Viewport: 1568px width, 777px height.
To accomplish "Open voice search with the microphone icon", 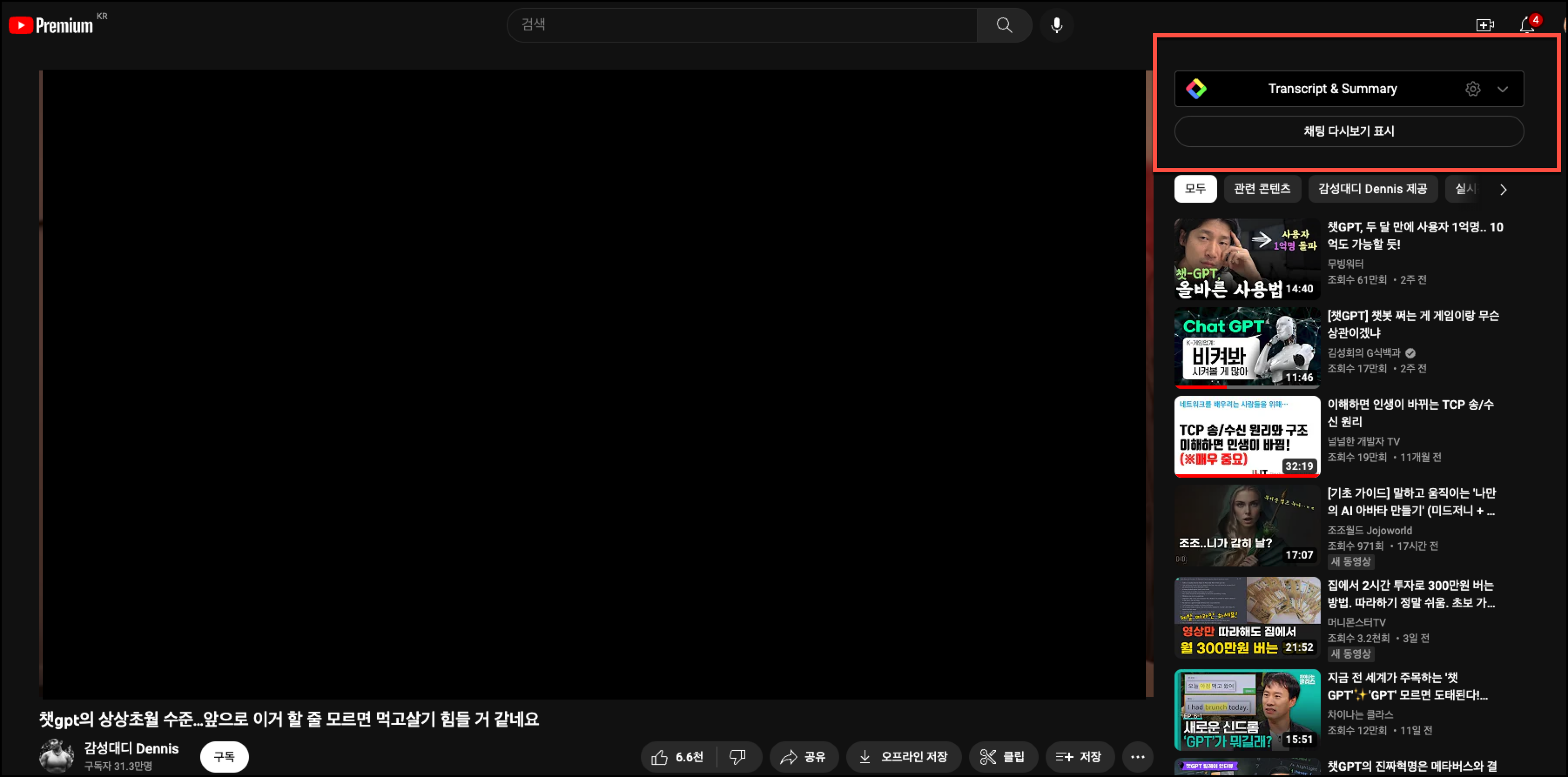I will coord(1057,25).
